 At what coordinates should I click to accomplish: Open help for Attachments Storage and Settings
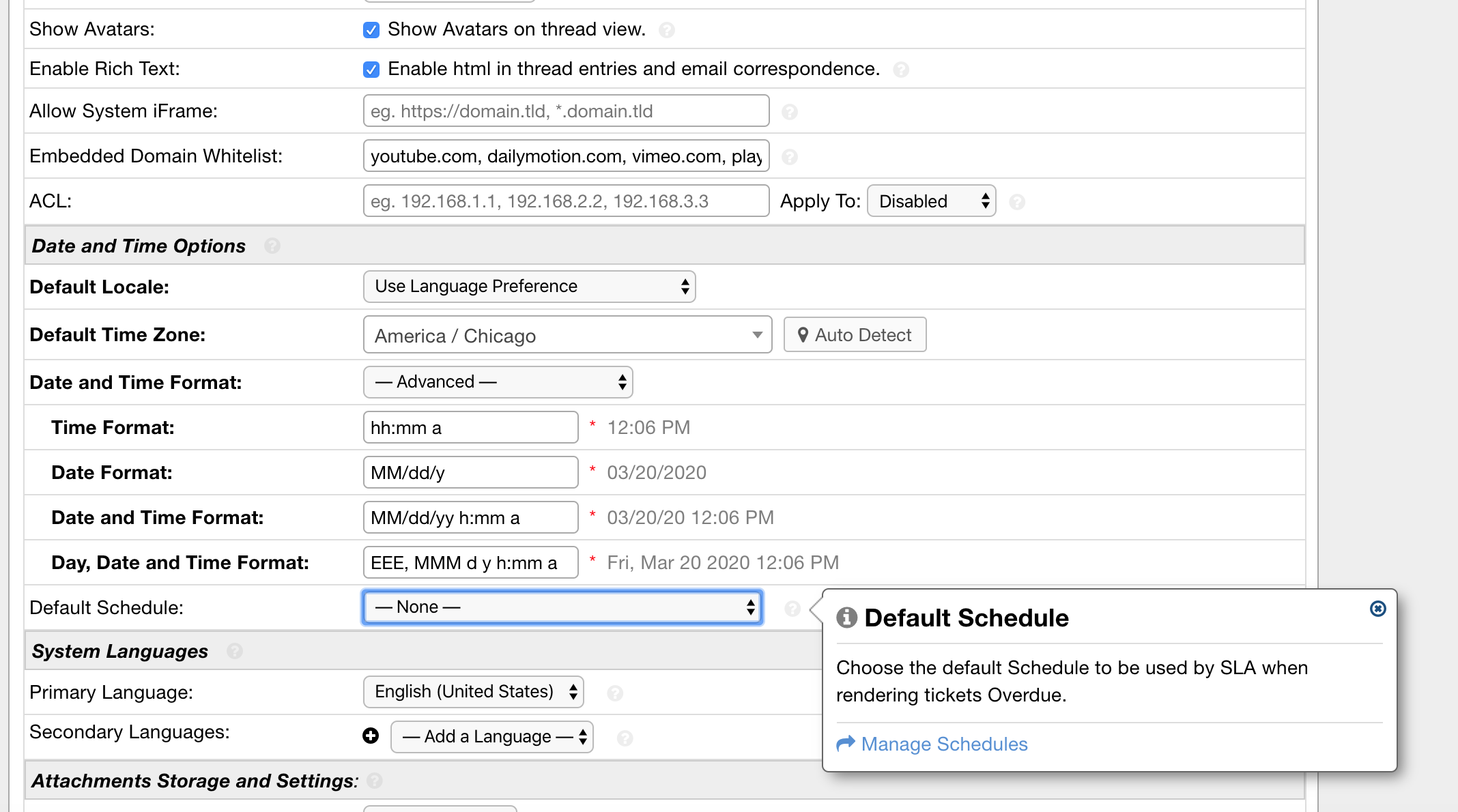pyautogui.click(x=375, y=781)
